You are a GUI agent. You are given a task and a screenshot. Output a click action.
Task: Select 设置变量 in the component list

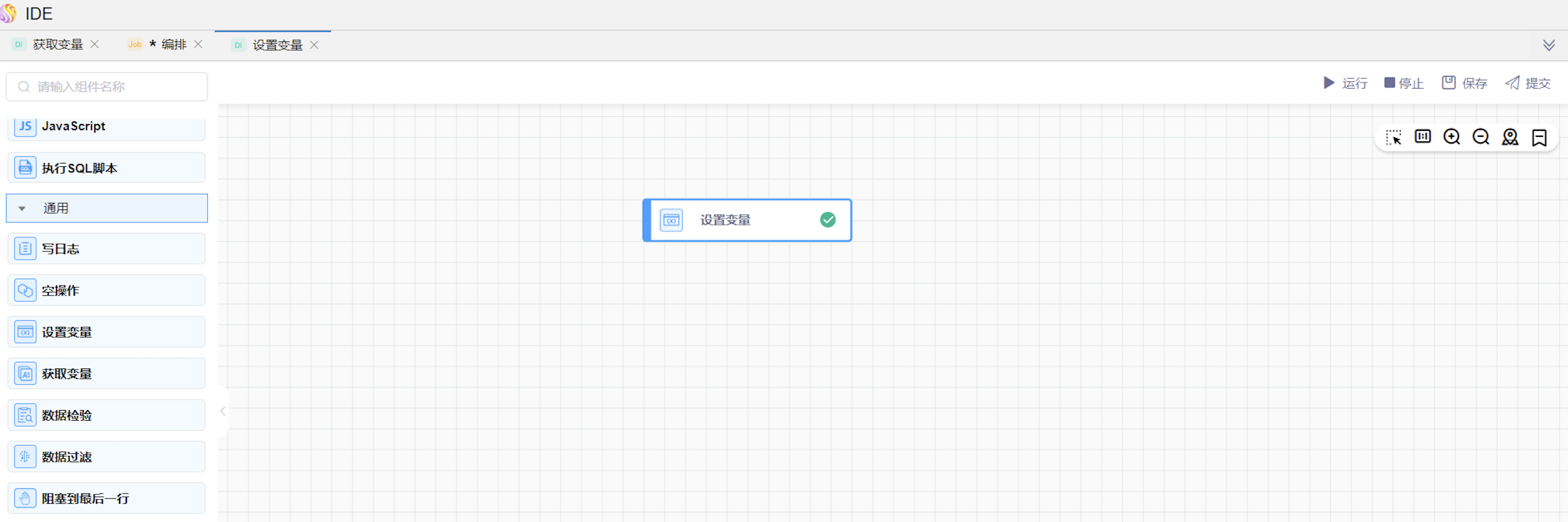click(106, 332)
